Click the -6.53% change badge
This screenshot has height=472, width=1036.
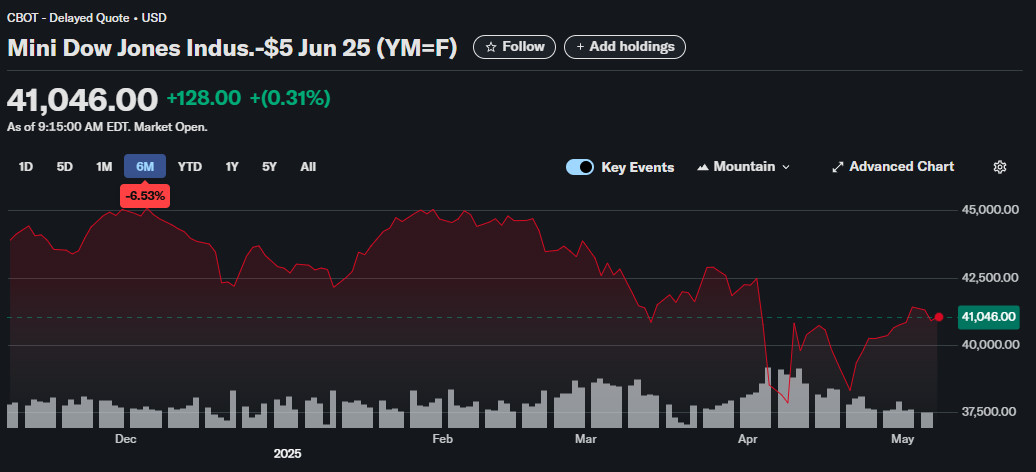point(145,196)
